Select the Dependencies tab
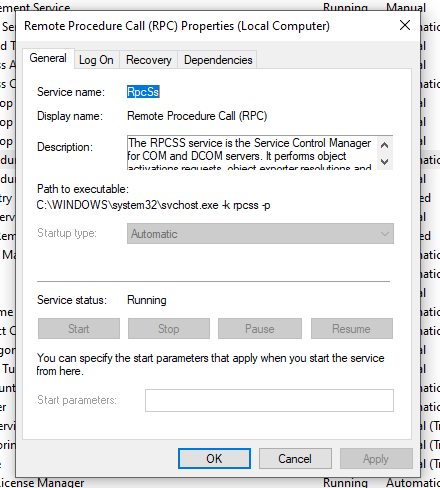440x488 pixels. (218, 60)
